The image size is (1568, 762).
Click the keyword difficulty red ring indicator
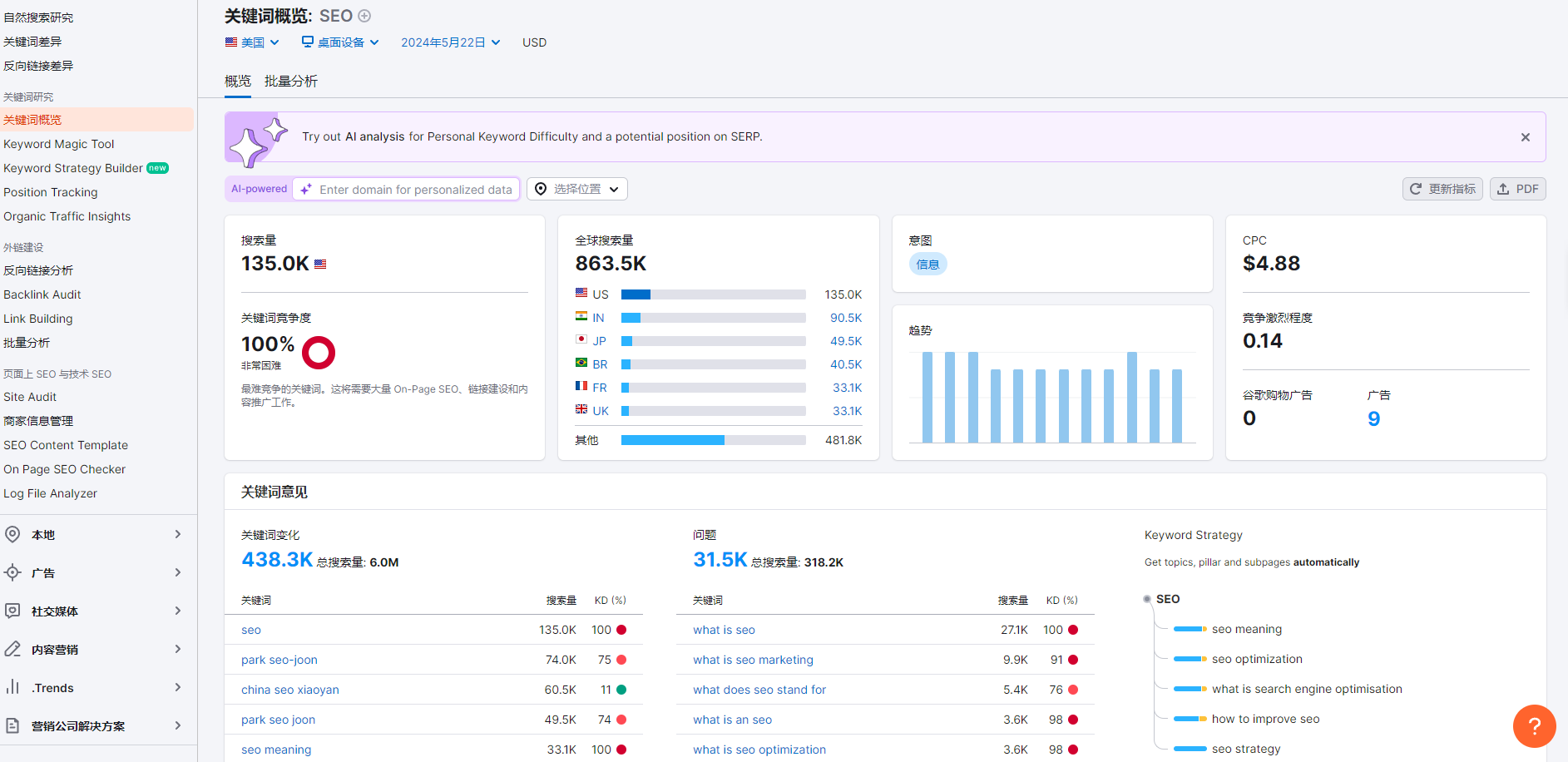click(319, 353)
